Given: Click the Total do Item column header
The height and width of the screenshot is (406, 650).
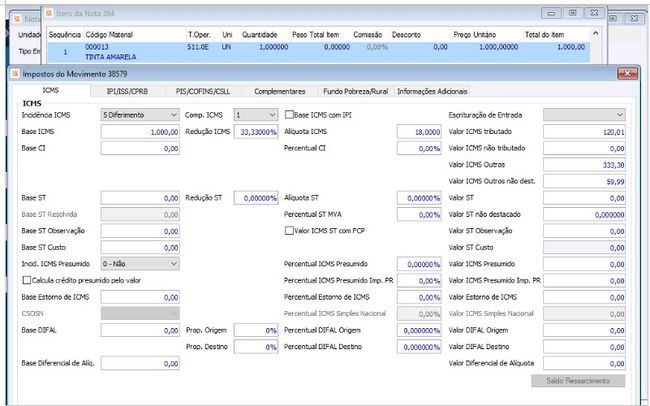Looking at the screenshot, I should [544, 35].
